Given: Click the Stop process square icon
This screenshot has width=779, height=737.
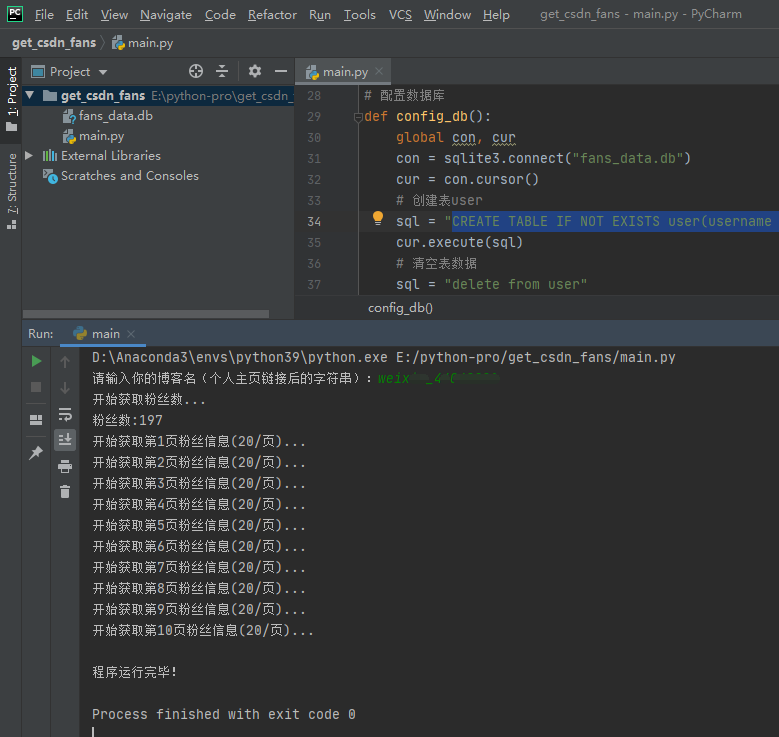Looking at the screenshot, I should [x=36, y=387].
